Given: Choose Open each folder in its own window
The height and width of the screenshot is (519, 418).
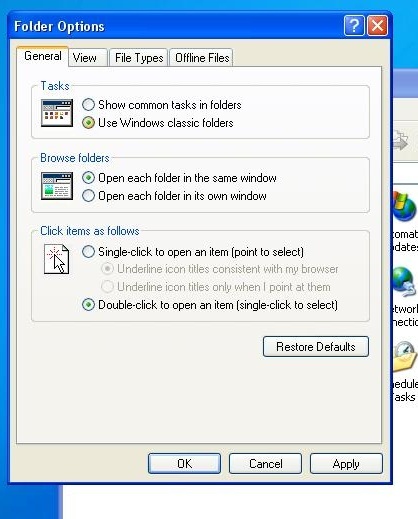Looking at the screenshot, I should (174, 196).
